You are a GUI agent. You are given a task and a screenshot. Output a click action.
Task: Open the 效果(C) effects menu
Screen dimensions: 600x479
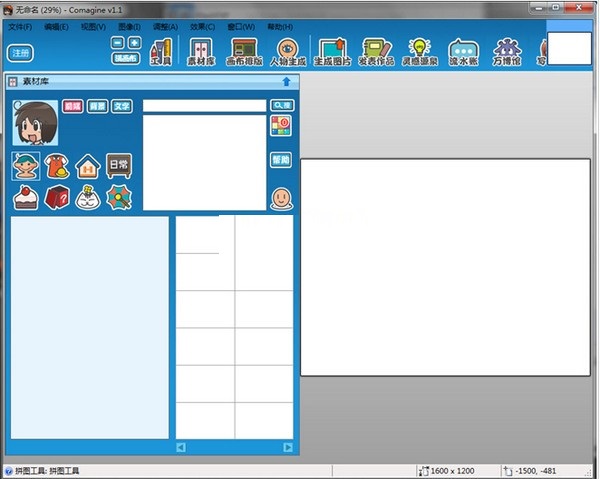pyautogui.click(x=202, y=27)
